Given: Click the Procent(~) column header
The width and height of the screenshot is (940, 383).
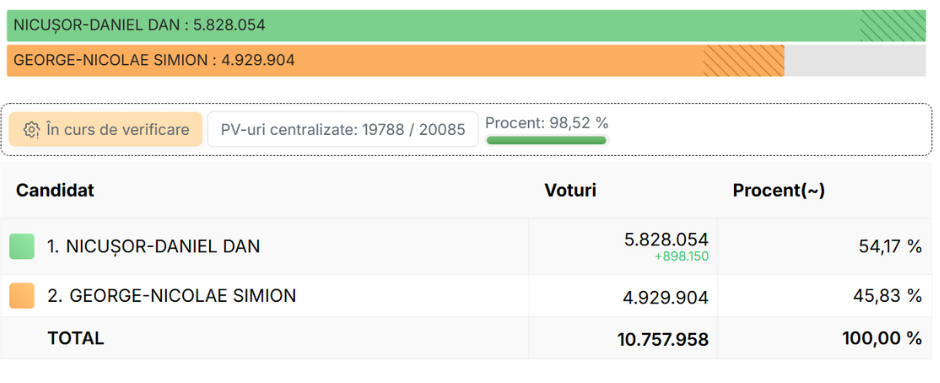Looking at the screenshot, I should [779, 191].
